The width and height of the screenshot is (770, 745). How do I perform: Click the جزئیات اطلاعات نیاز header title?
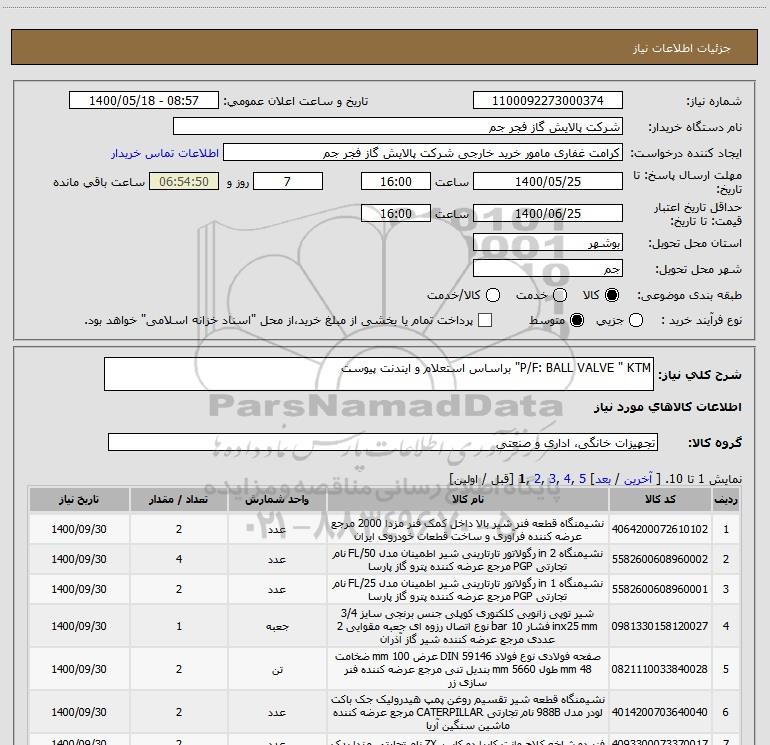point(682,48)
